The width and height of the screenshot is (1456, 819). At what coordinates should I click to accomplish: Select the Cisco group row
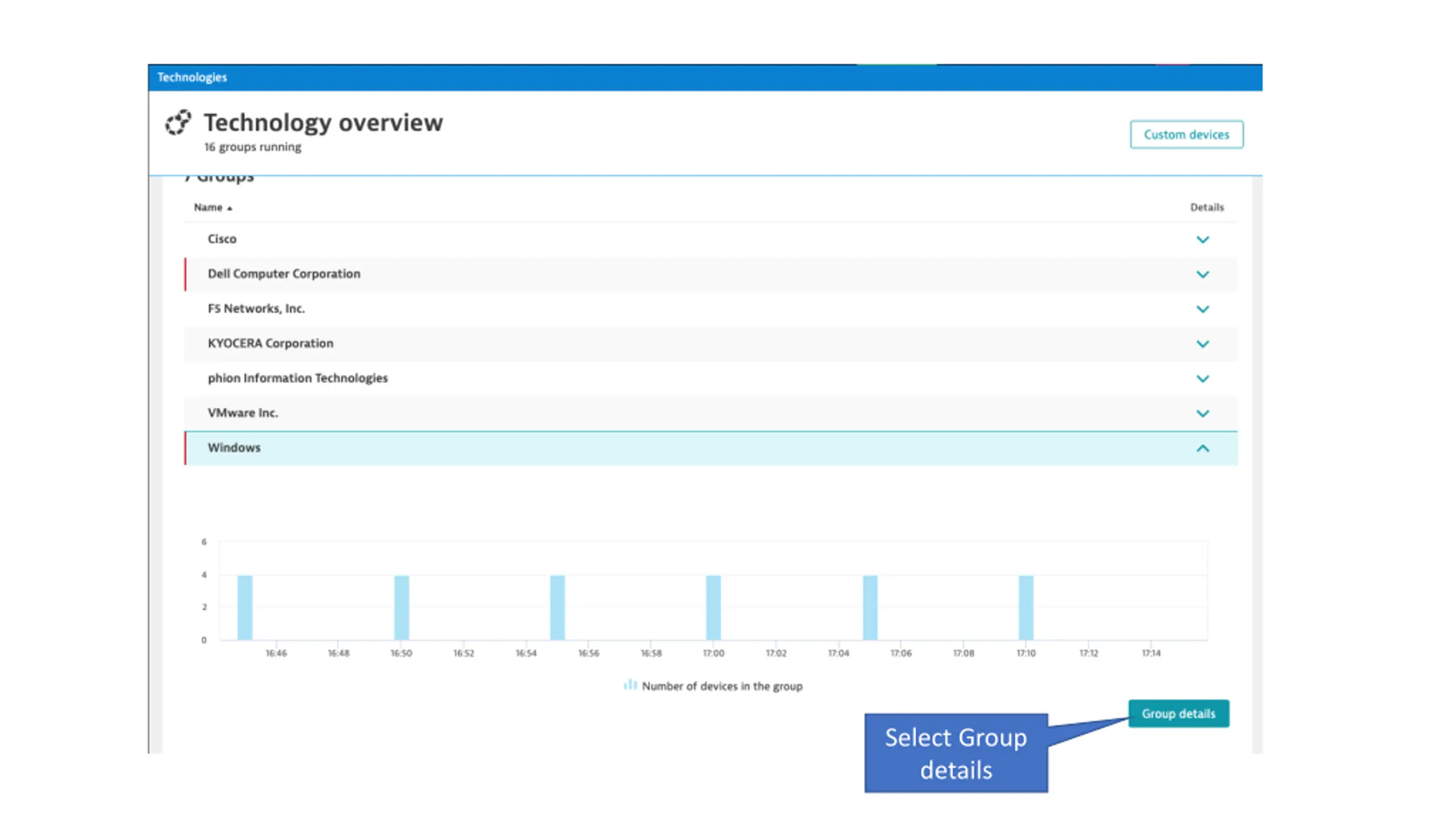click(x=222, y=239)
